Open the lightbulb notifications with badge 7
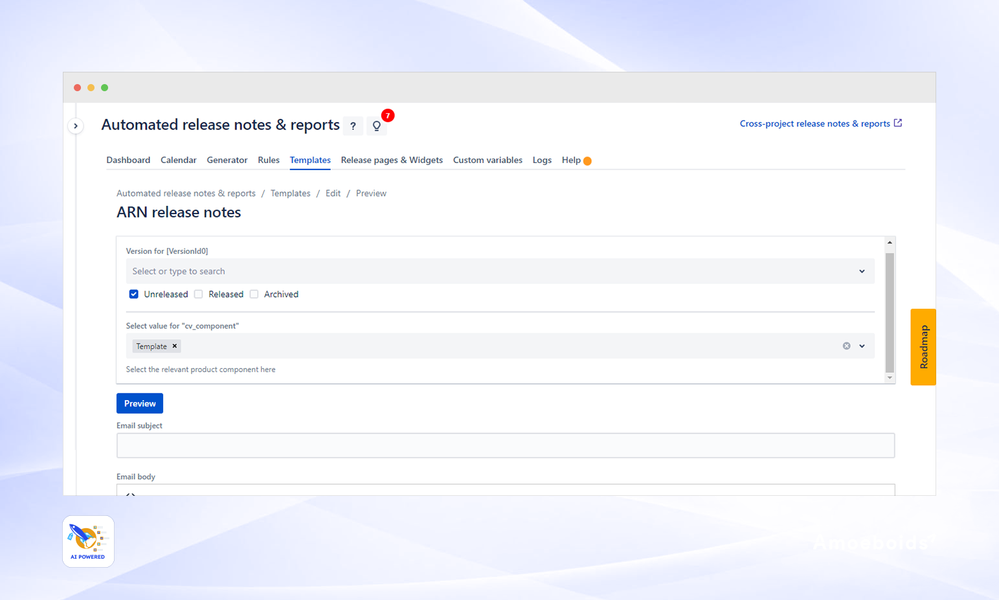The image size is (999, 600). tap(376, 125)
